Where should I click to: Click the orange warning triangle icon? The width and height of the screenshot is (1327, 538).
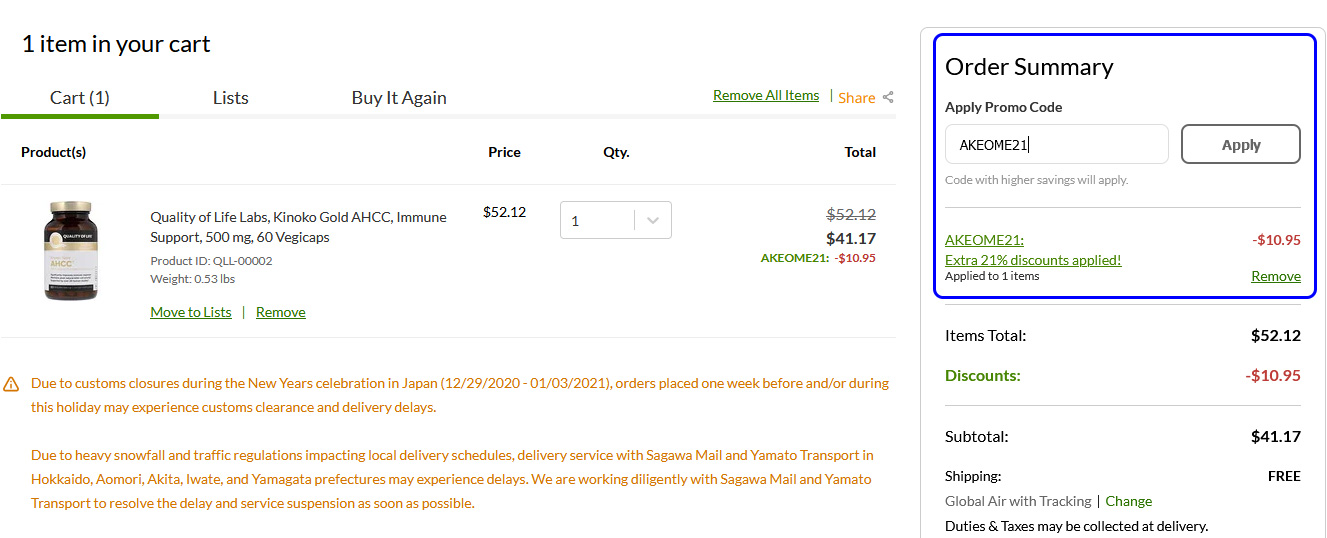pyautogui.click(x=11, y=383)
